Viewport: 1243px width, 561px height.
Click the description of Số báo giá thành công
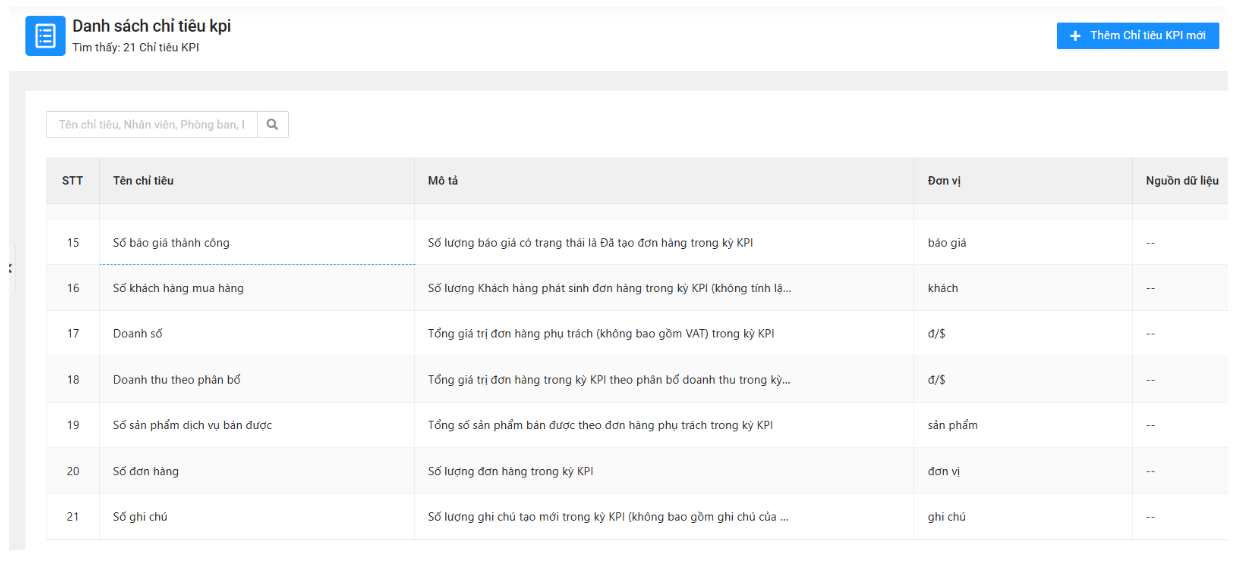590,243
